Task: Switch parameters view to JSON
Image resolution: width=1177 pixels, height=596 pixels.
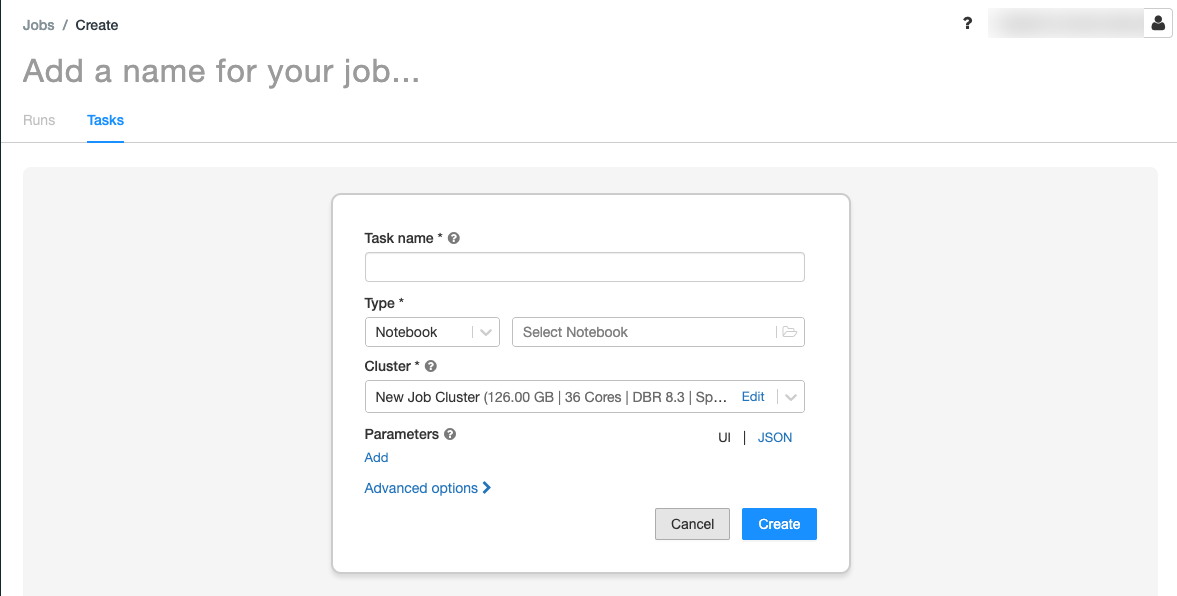Action: [775, 437]
